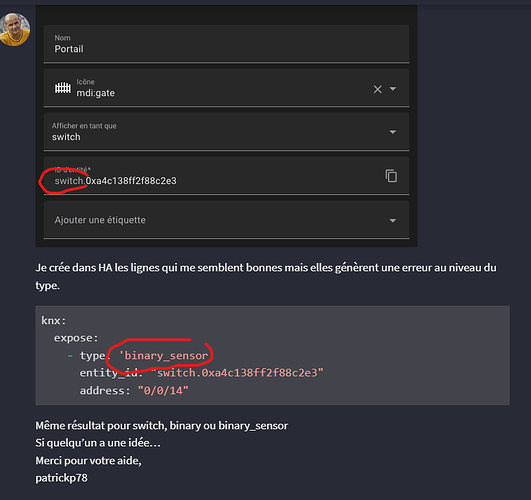Click the Ajouter une étiquette label text

[100, 220]
